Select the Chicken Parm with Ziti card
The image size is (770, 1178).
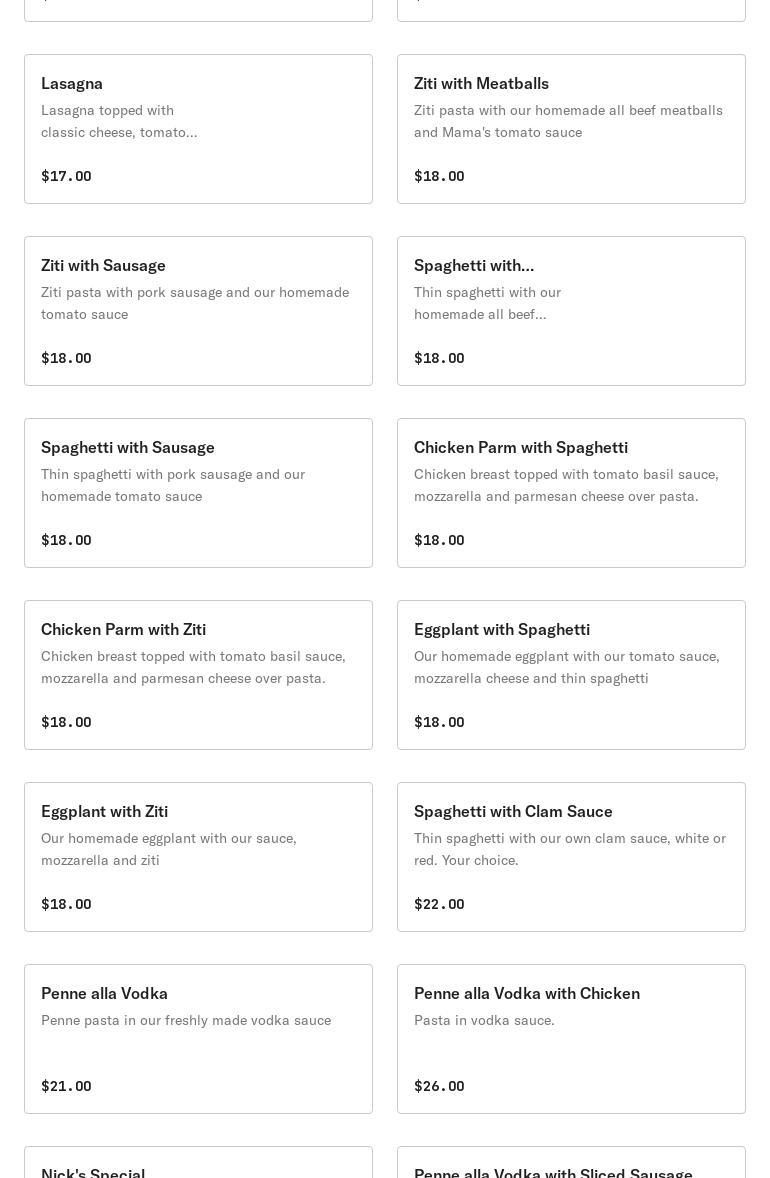click(198, 675)
